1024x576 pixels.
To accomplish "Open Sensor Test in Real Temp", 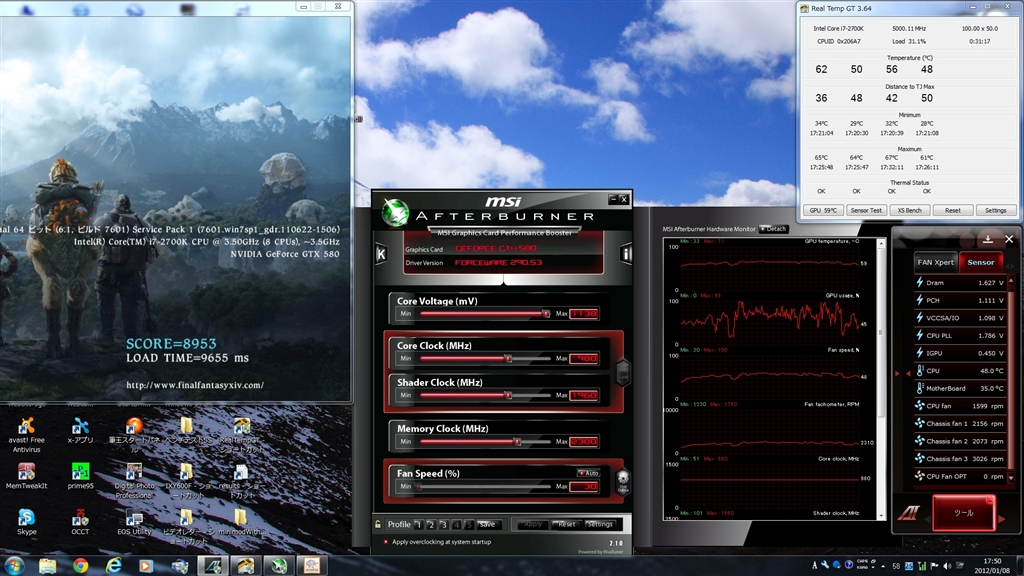I will pyautogui.click(x=866, y=210).
